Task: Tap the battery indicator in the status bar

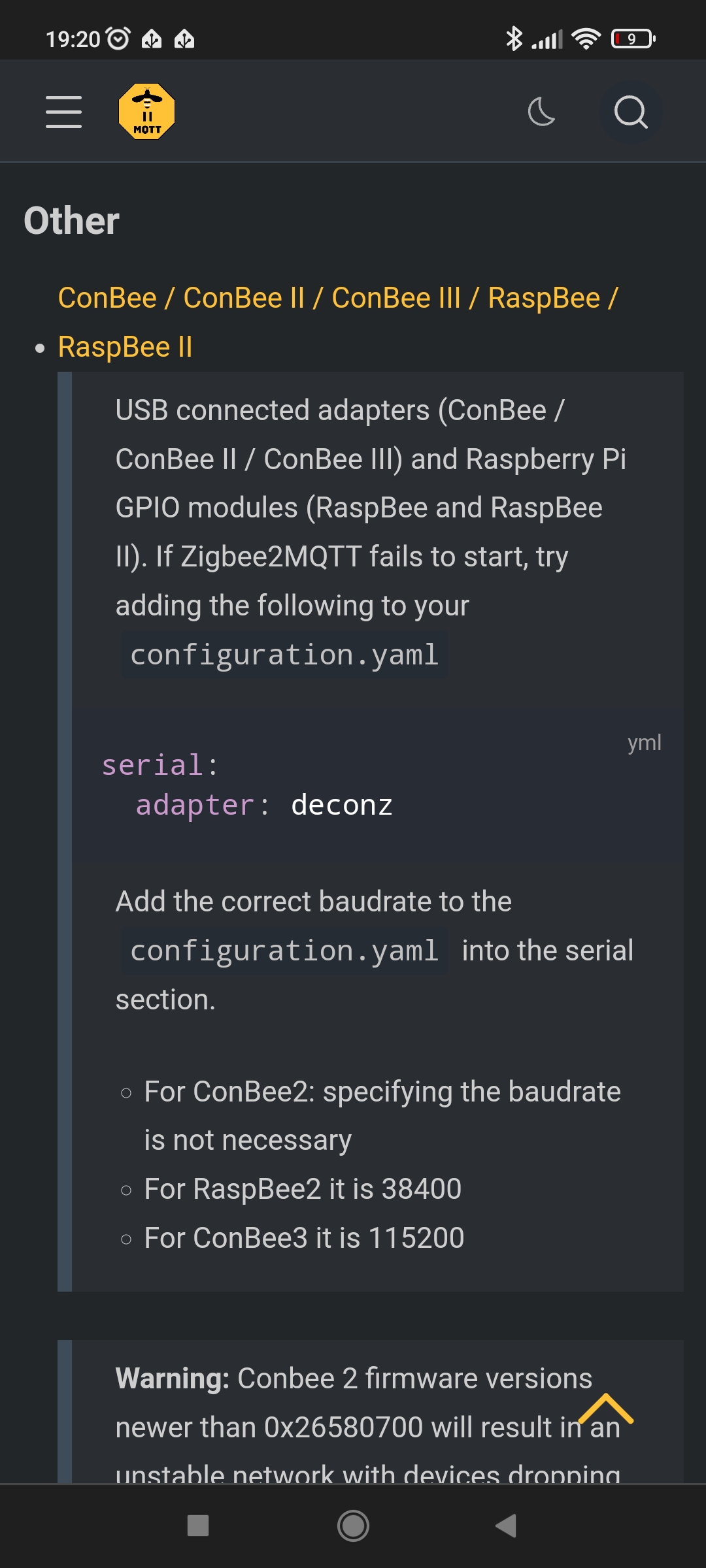Action: pos(633,39)
